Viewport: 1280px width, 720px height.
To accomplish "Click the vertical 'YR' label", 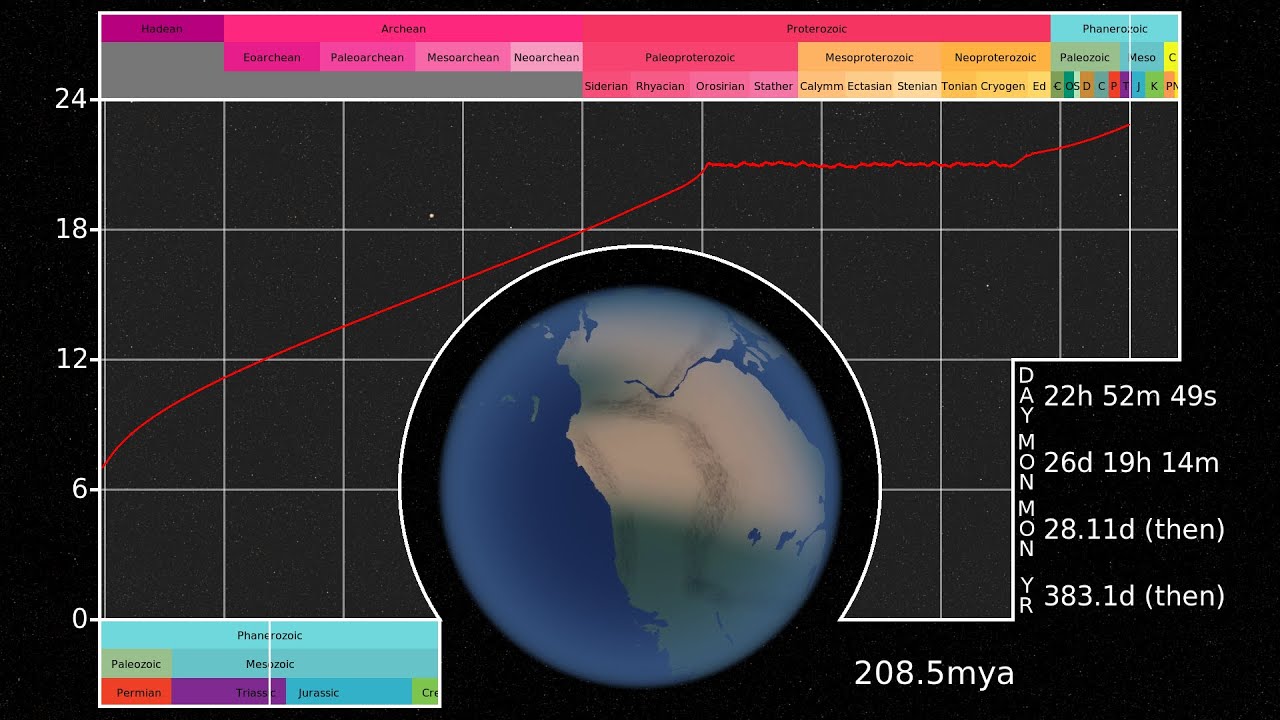I will pos(1026,595).
